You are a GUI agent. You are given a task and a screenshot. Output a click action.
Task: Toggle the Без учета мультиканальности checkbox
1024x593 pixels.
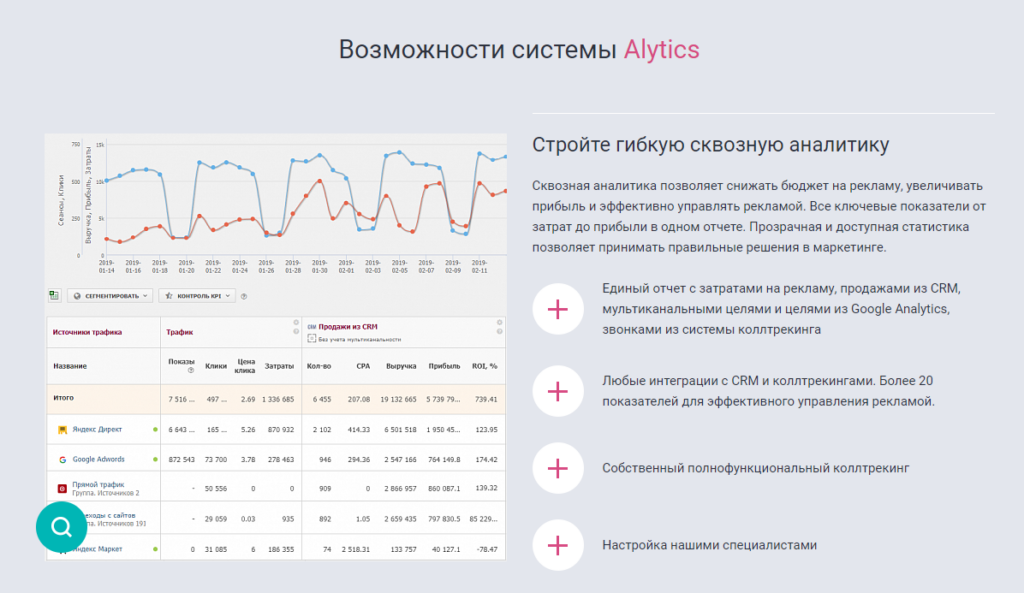point(312,339)
